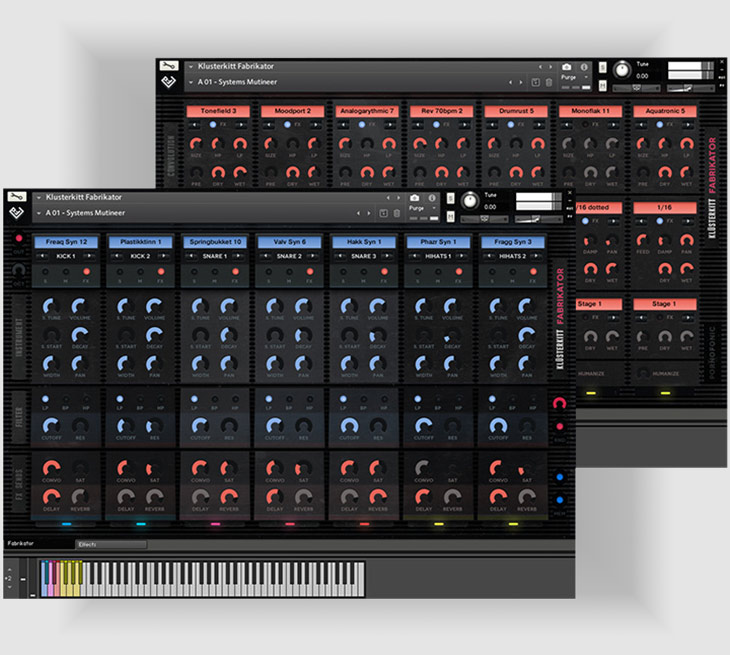Toggle the FX light under Monoflak 11 in back window
730x655 pixels.
point(585,125)
